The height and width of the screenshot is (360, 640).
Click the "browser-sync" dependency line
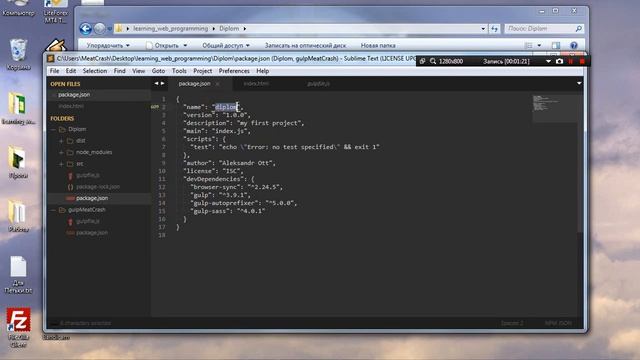pyautogui.click(x=236, y=187)
